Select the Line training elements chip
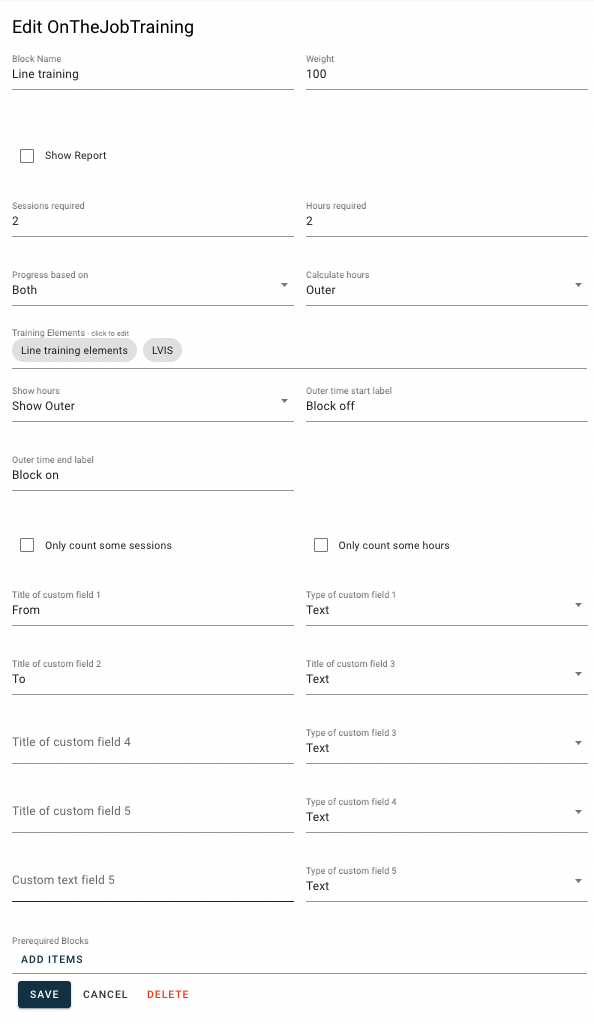The image size is (594, 1024). 74,351
